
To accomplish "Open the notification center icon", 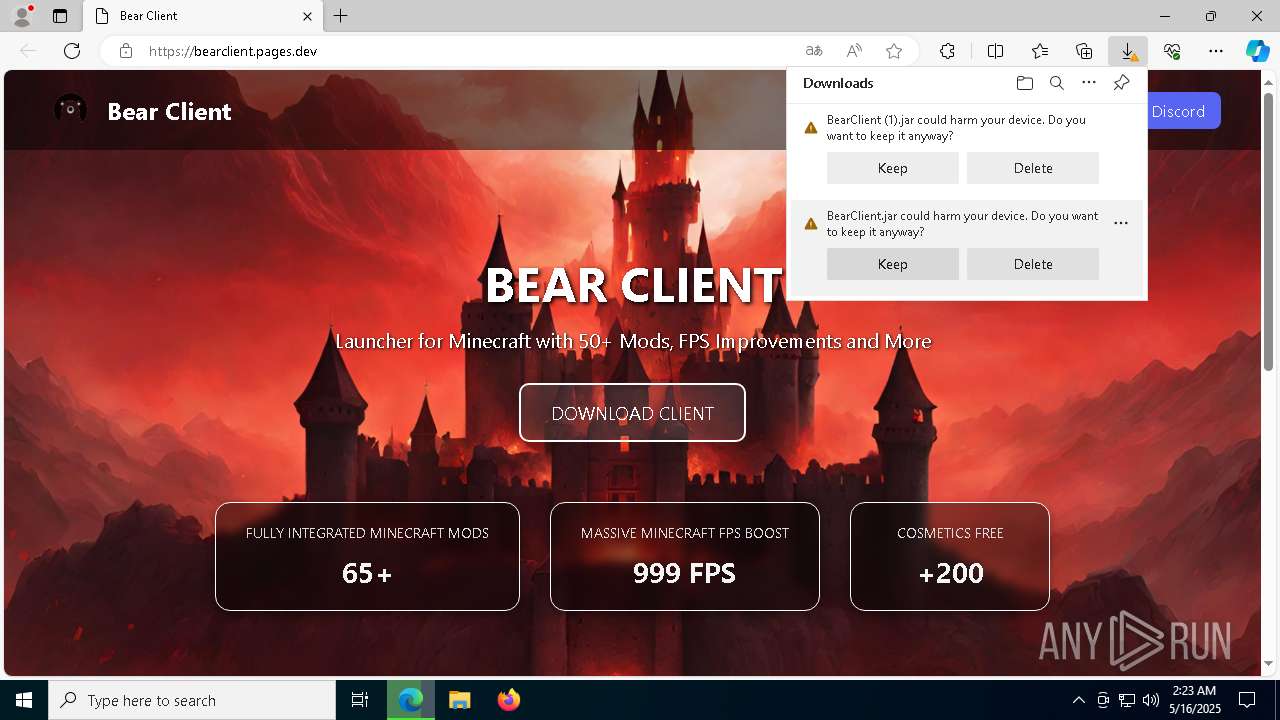I will (1247, 700).
